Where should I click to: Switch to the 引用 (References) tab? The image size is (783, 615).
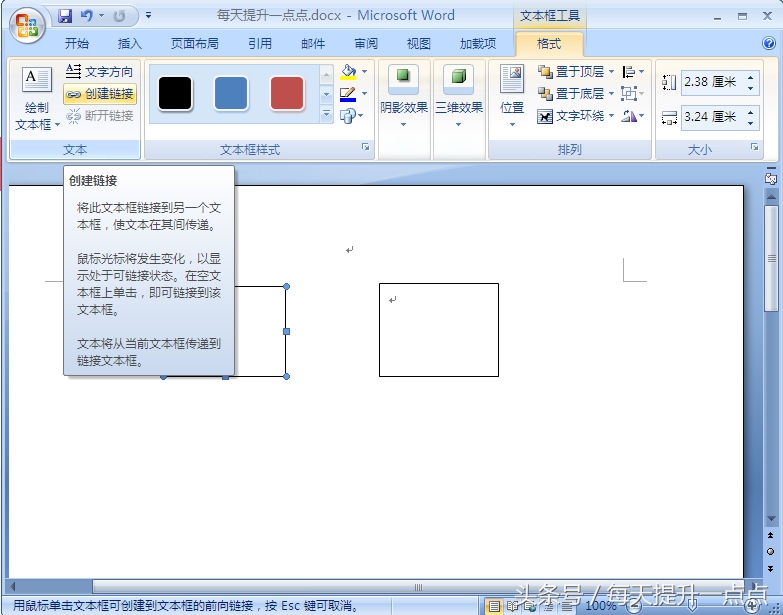260,44
